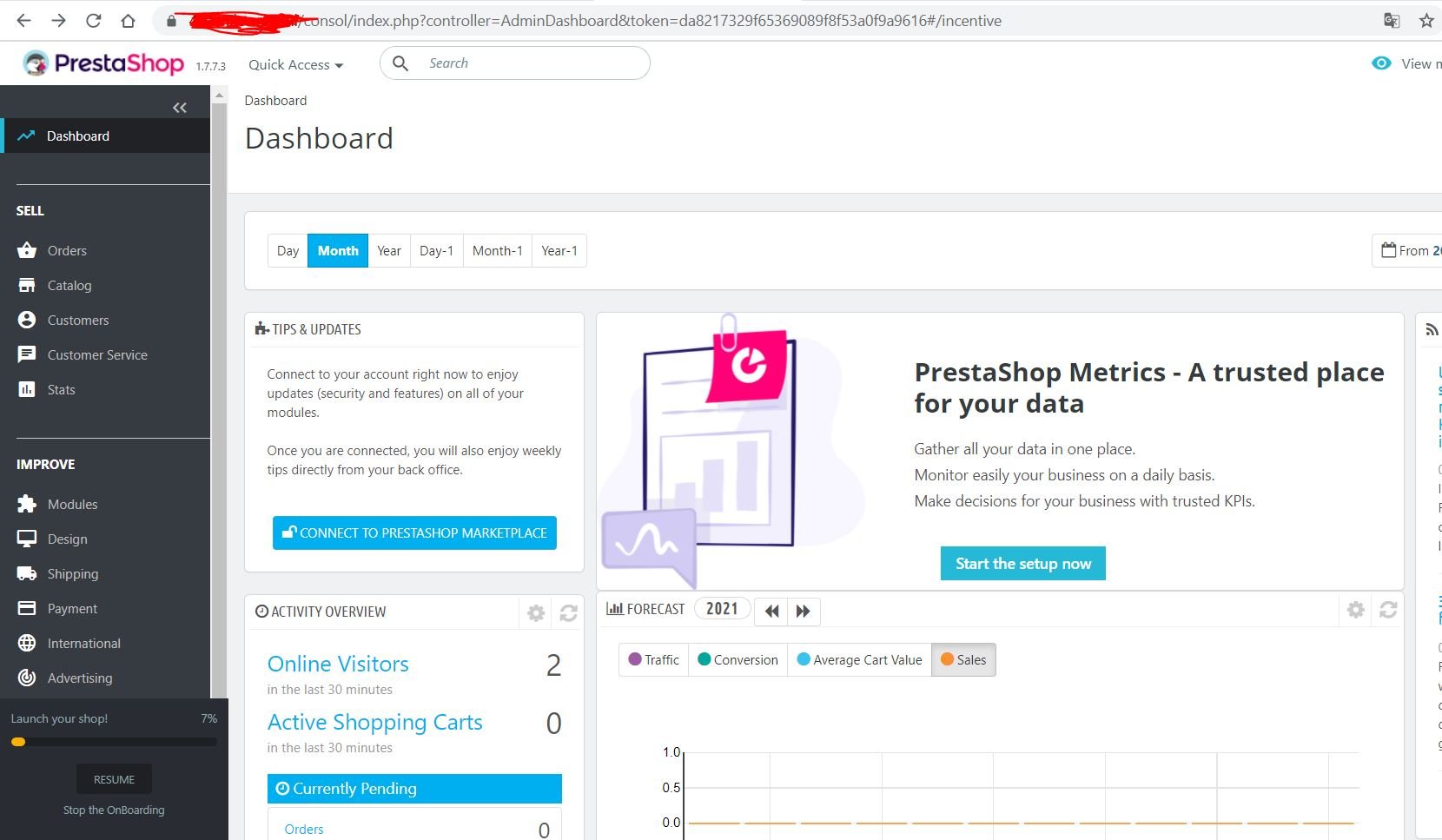
Task: Click Connect to PrestaShop Marketplace button
Action: click(414, 532)
